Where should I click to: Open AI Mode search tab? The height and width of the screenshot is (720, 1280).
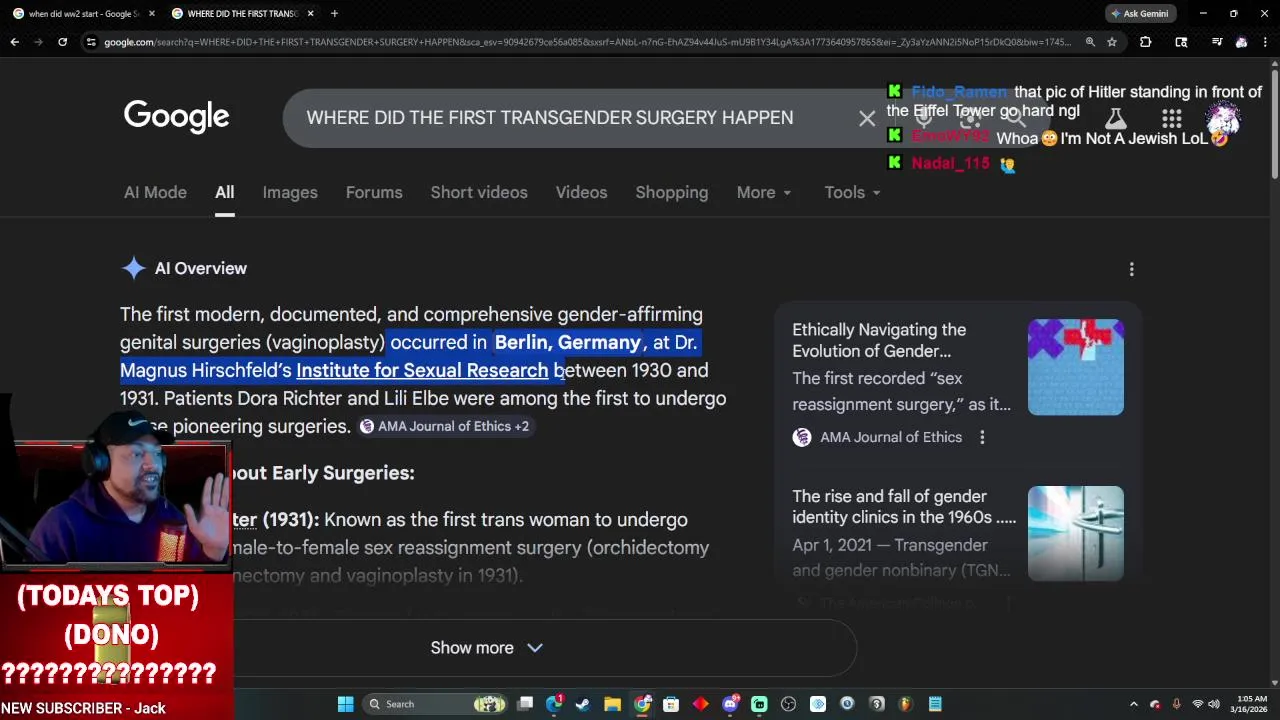[155, 192]
